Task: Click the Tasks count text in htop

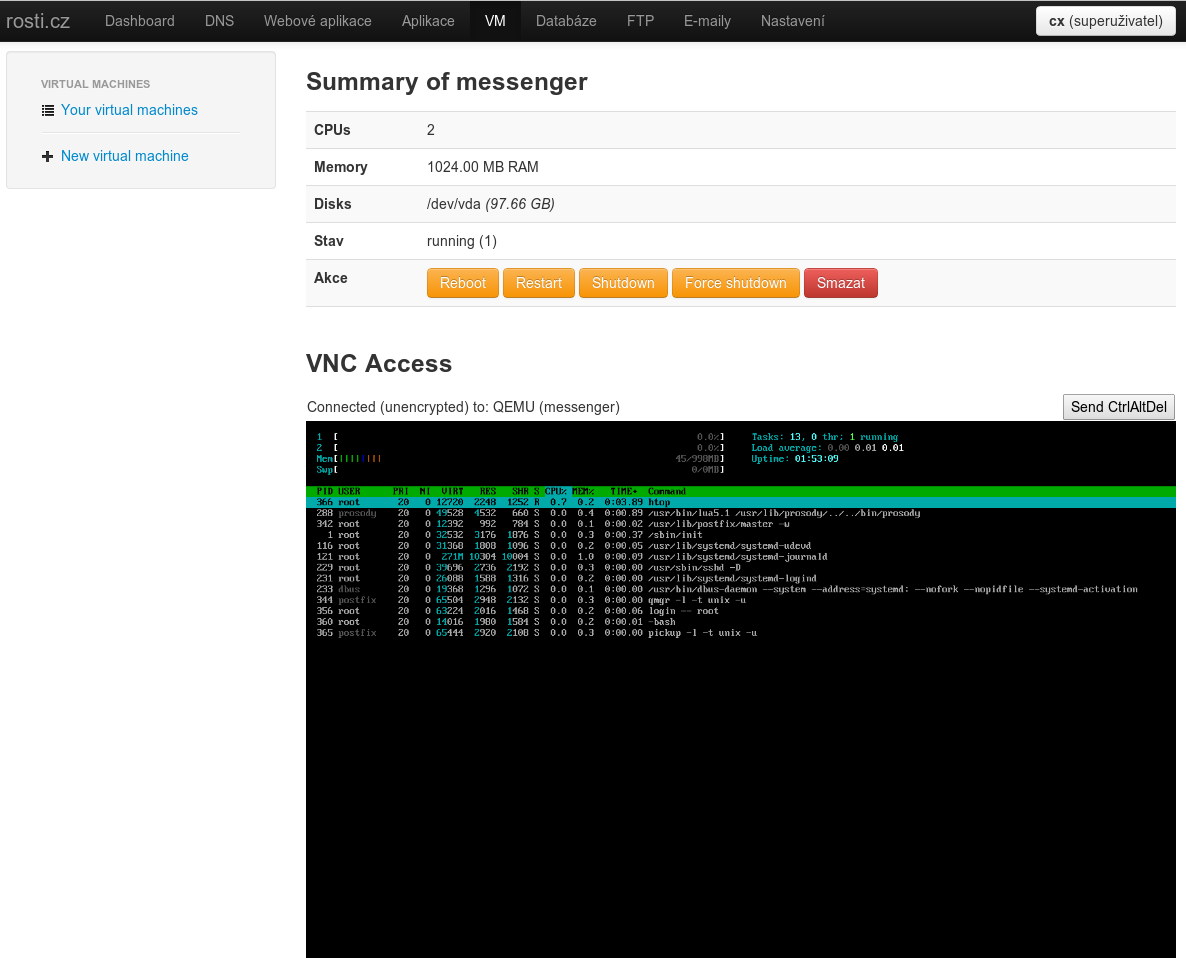Action: (824, 437)
